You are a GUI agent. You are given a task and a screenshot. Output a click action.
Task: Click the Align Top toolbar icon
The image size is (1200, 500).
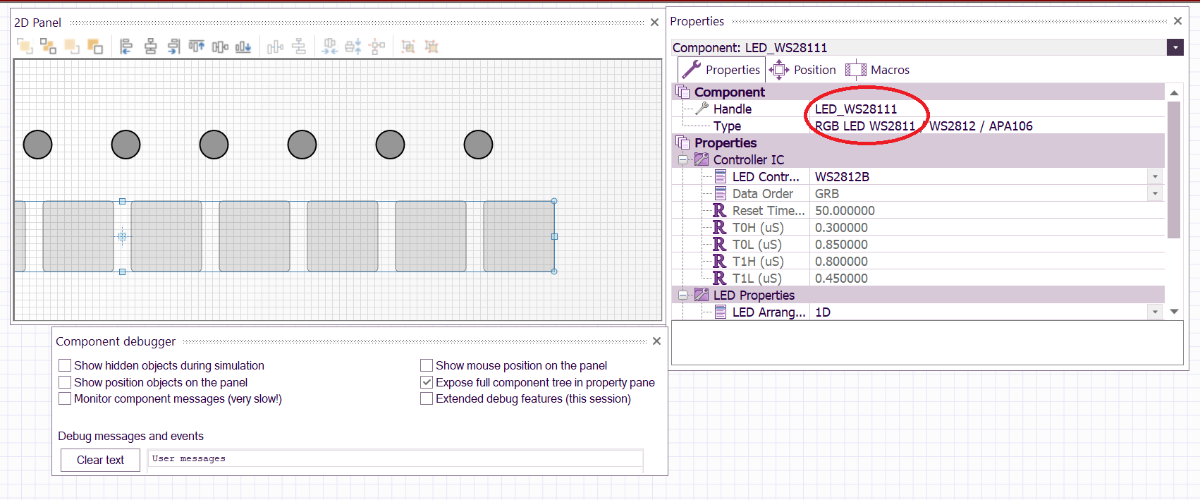tap(197, 46)
